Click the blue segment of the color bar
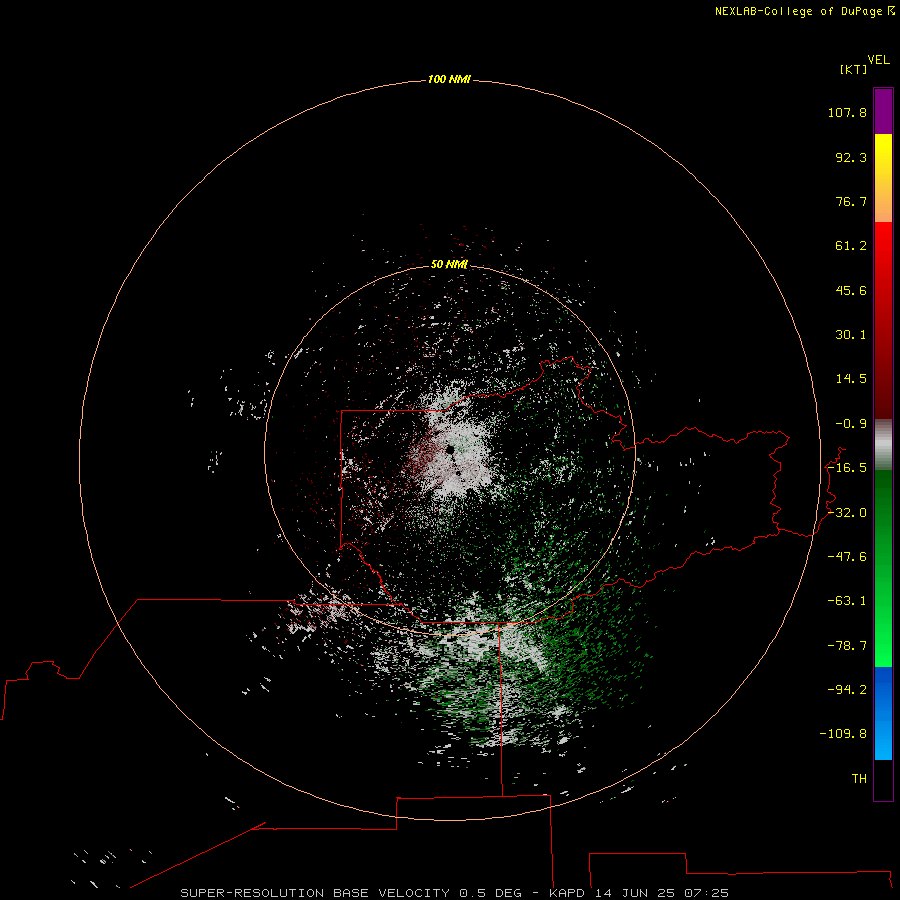Screen dimensions: 900x900 (x=883, y=713)
